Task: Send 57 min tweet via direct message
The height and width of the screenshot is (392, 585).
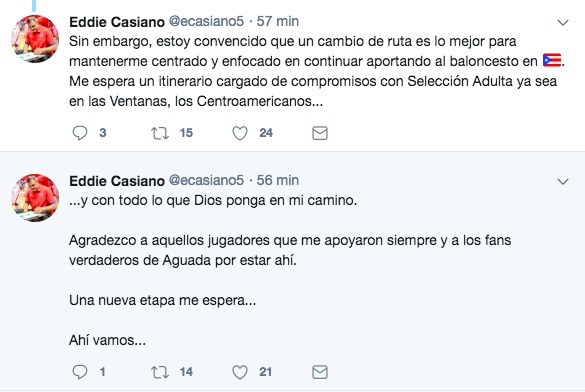Action: [320, 133]
